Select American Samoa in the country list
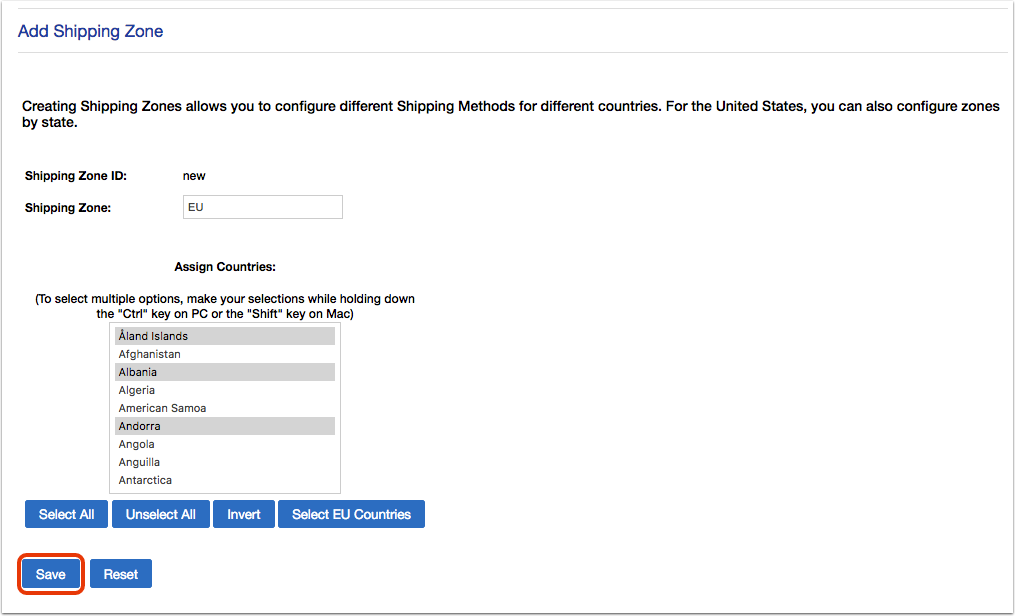1015x616 pixels. coord(225,408)
